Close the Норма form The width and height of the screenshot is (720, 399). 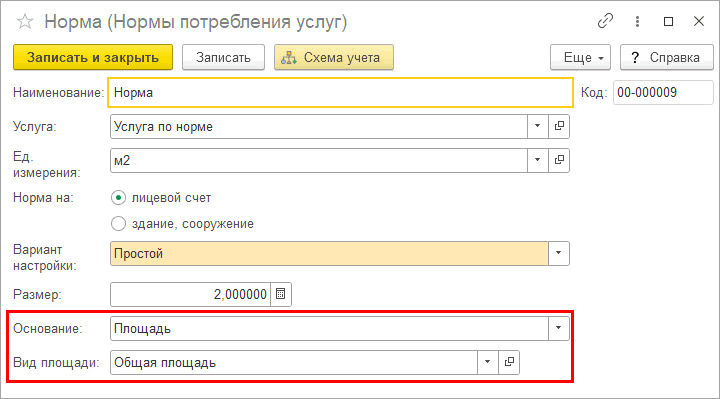click(699, 21)
